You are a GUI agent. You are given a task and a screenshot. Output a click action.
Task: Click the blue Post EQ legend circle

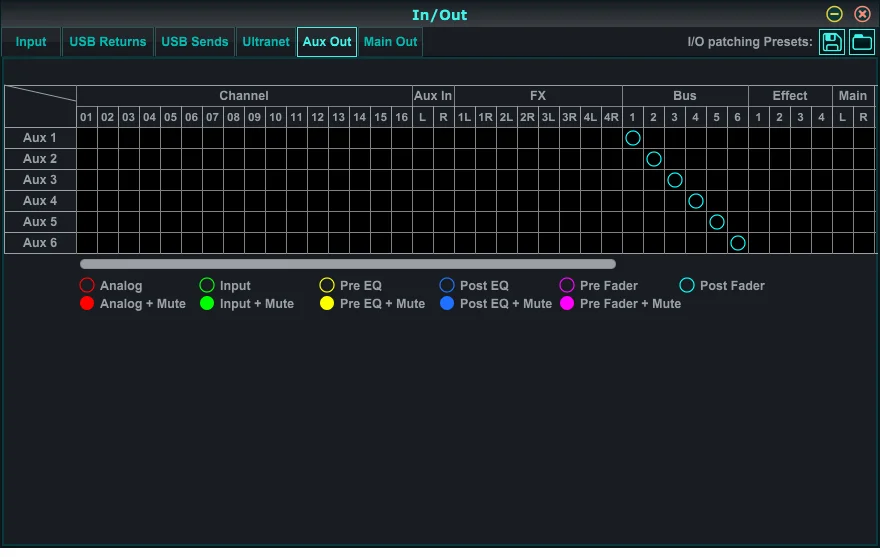point(447,285)
